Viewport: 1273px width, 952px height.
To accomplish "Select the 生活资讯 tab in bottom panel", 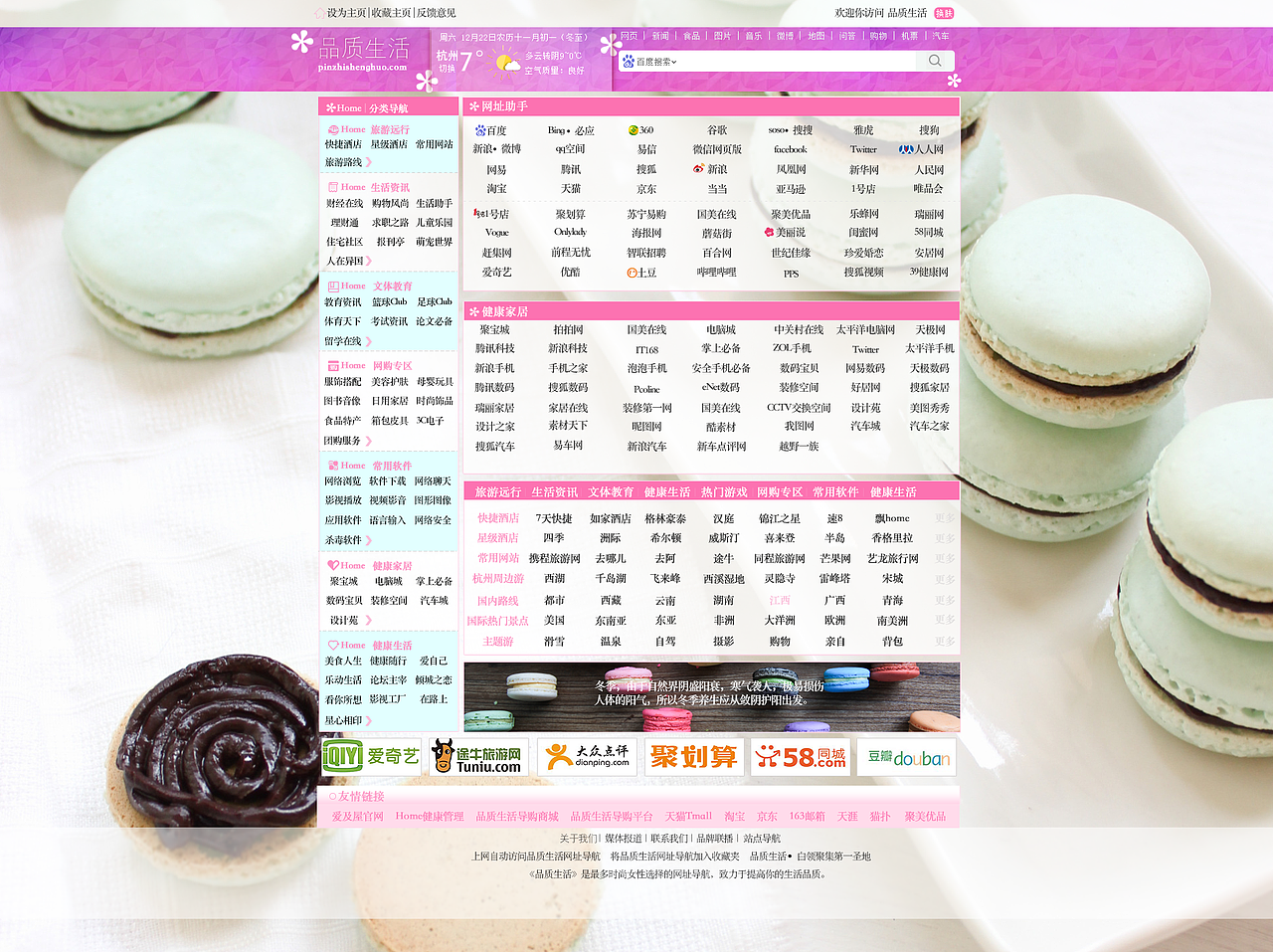I will (554, 491).
